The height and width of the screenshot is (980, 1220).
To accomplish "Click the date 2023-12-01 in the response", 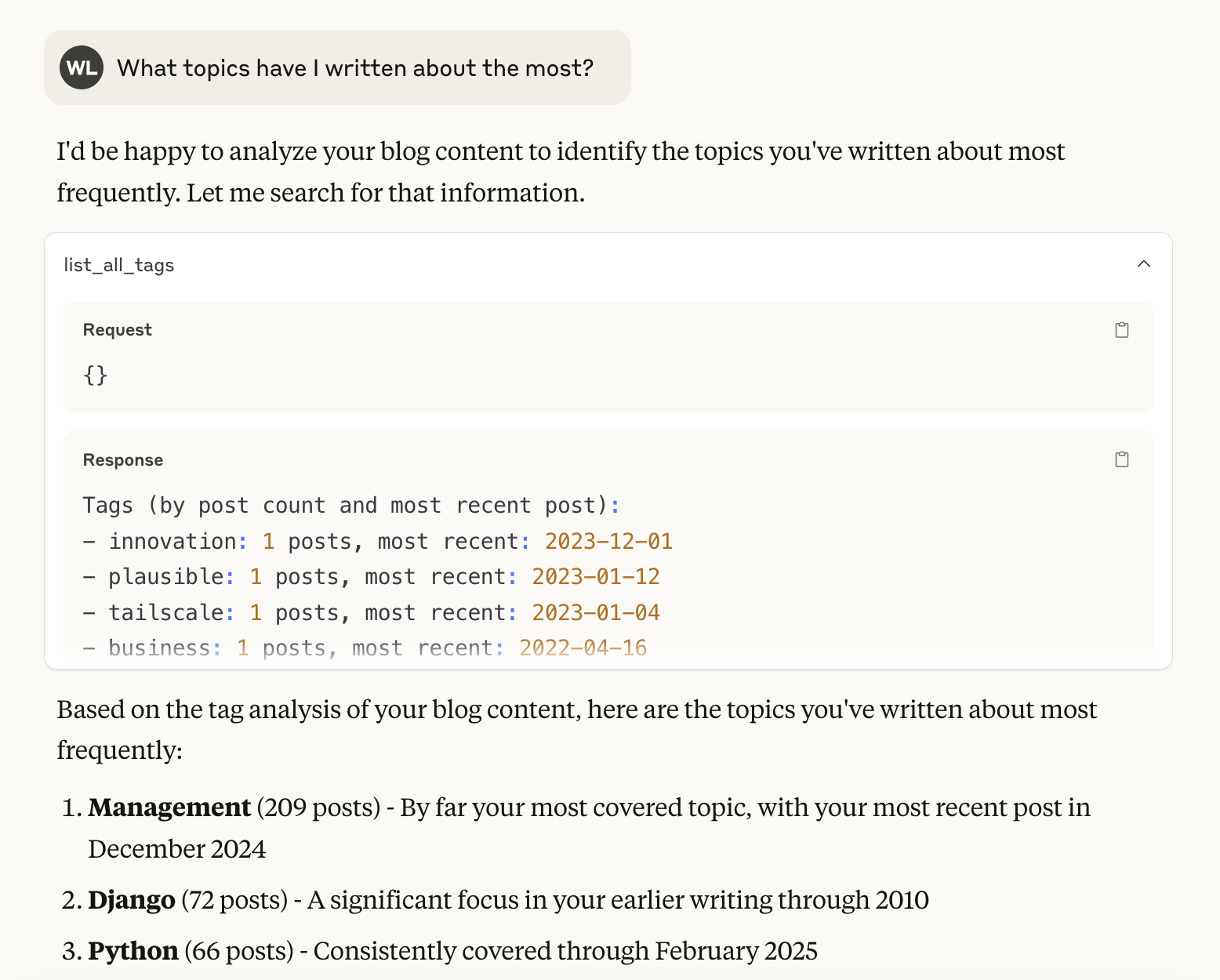I will (x=608, y=541).
